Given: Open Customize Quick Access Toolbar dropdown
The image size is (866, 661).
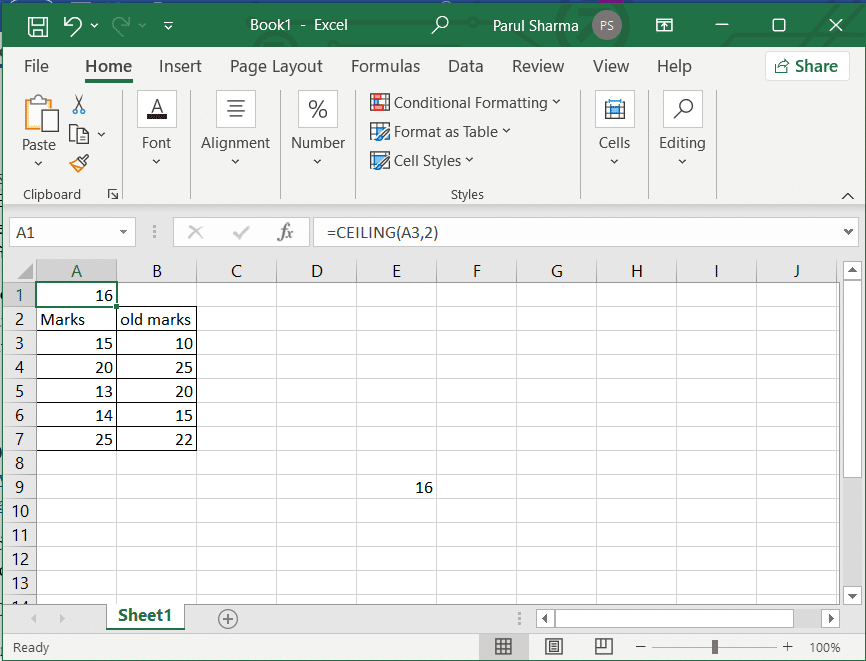Looking at the screenshot, I should pos(168,25).
